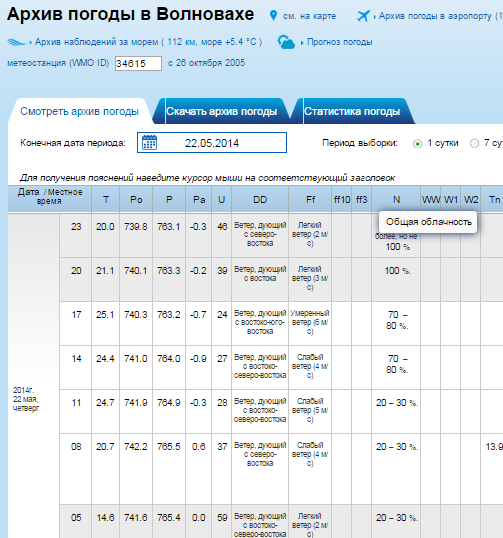Click Pa value -0.9 in hour 14 row
503x538 pixels.
pyautogui.click(x=198, y=359)
